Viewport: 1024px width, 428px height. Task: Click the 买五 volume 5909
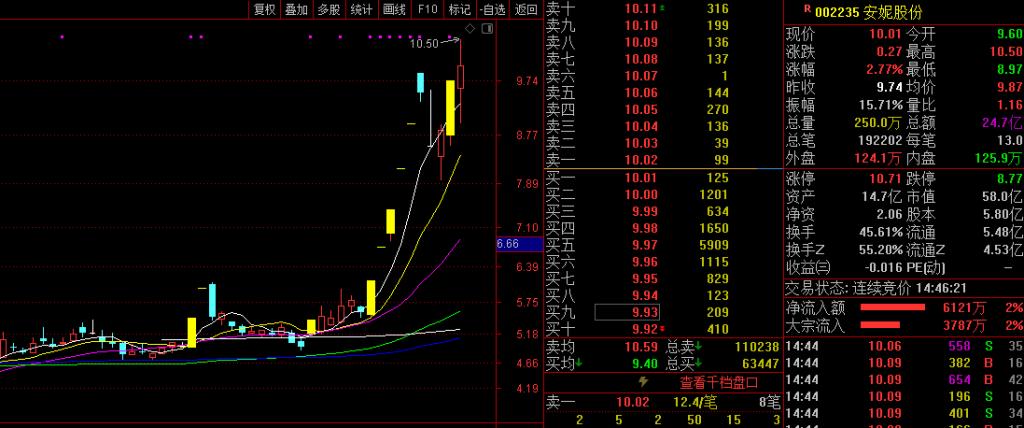point(712,245)
